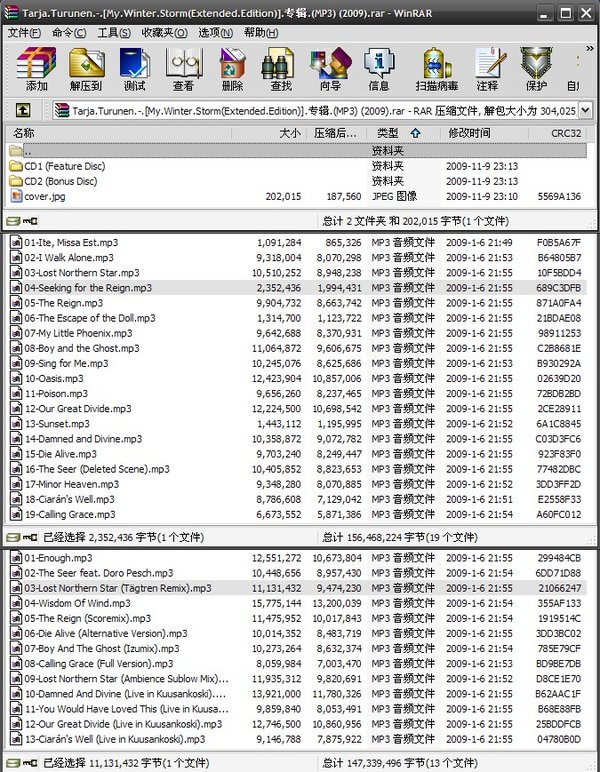This screenshot has height=772, width=600.
Task: Sort by the 压缩后 column header
Action: click(336, 133)
